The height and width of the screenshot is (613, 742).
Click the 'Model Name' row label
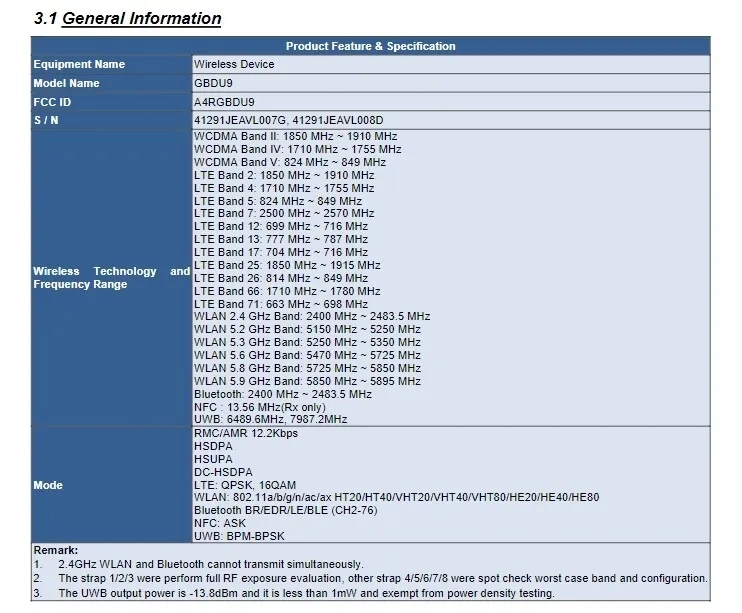66,84
